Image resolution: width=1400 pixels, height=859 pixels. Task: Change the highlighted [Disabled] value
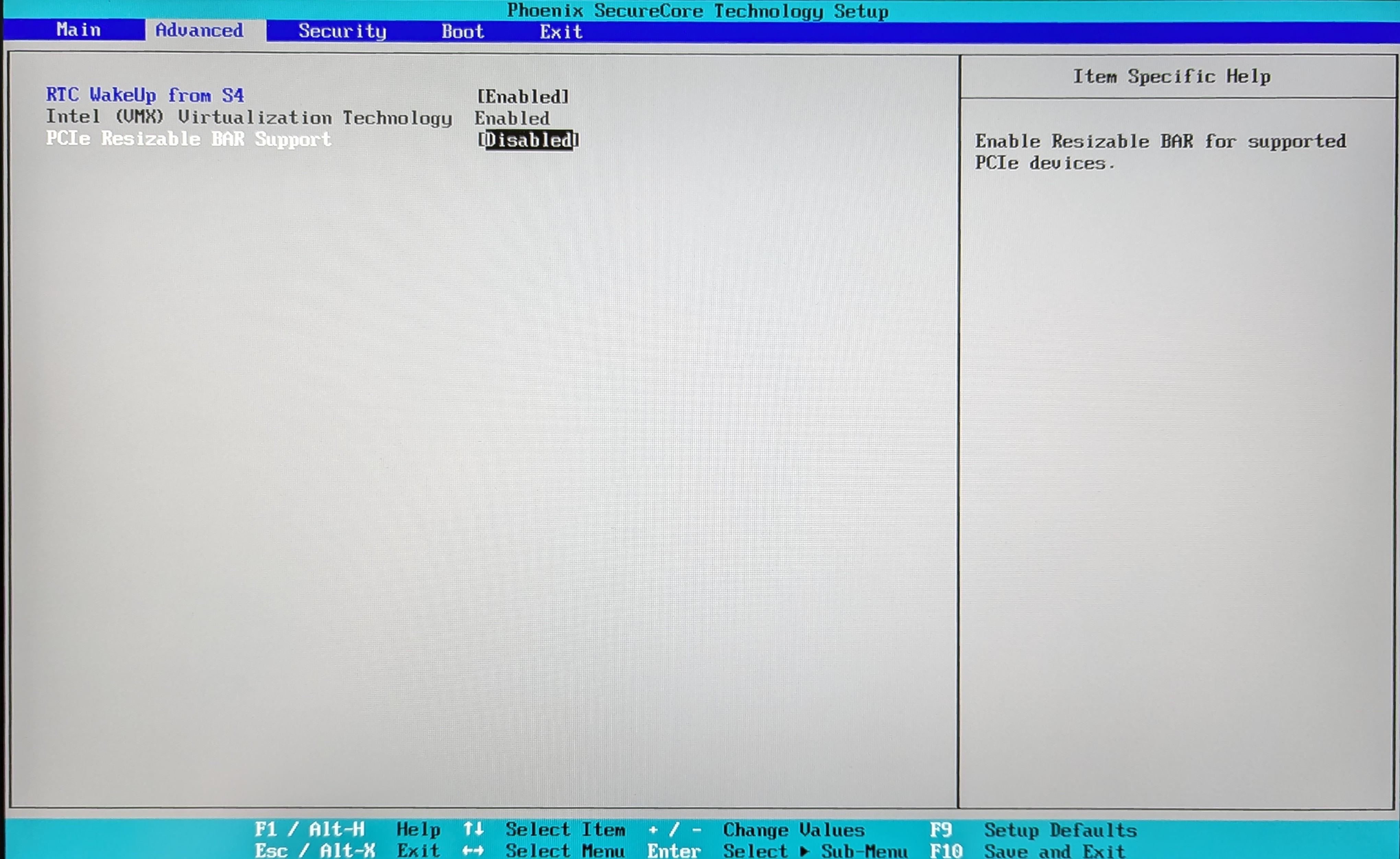pyautogui.click(x=528, y=140)
